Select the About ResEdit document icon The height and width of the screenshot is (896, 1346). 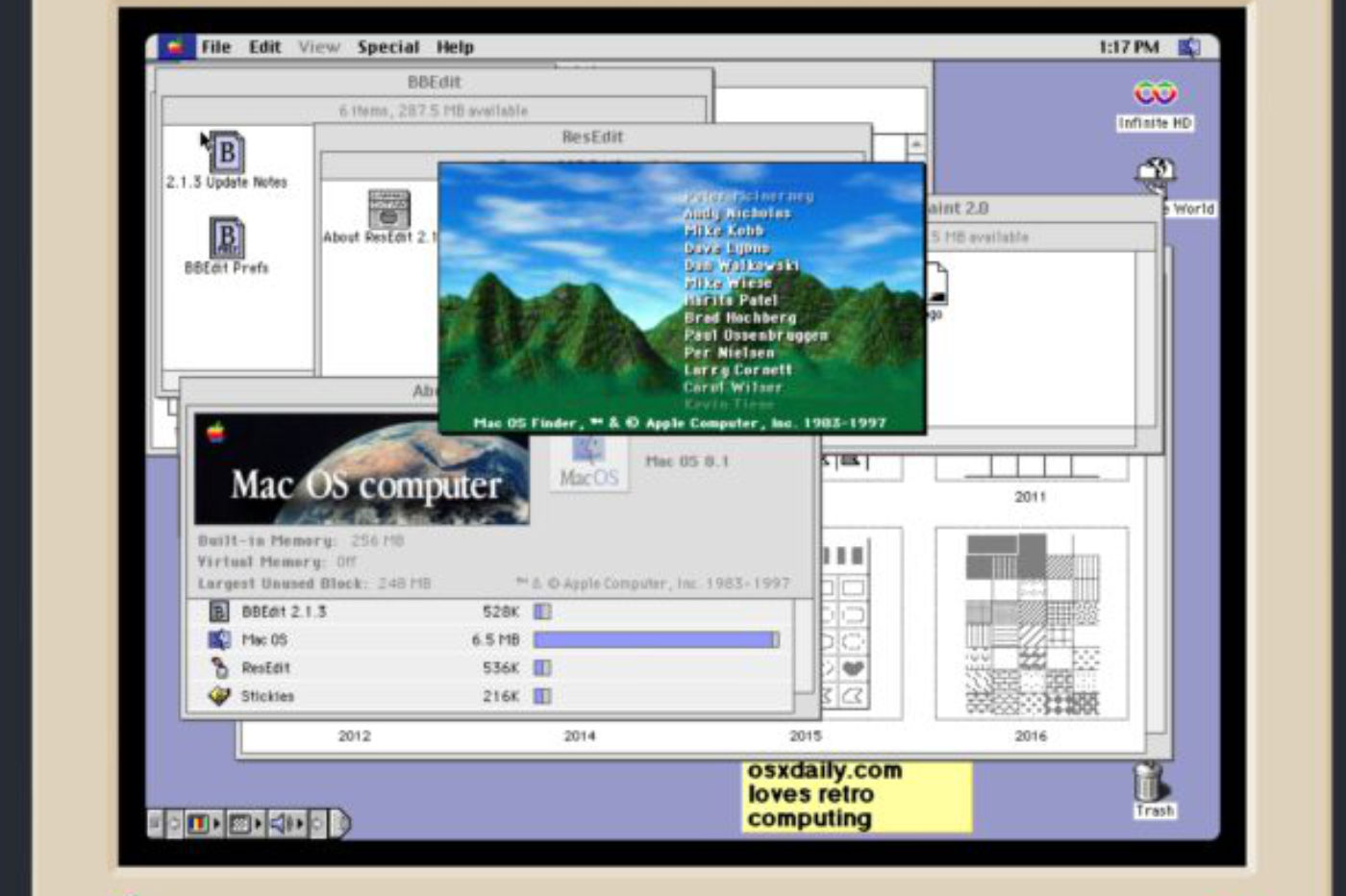click(388, 209)
